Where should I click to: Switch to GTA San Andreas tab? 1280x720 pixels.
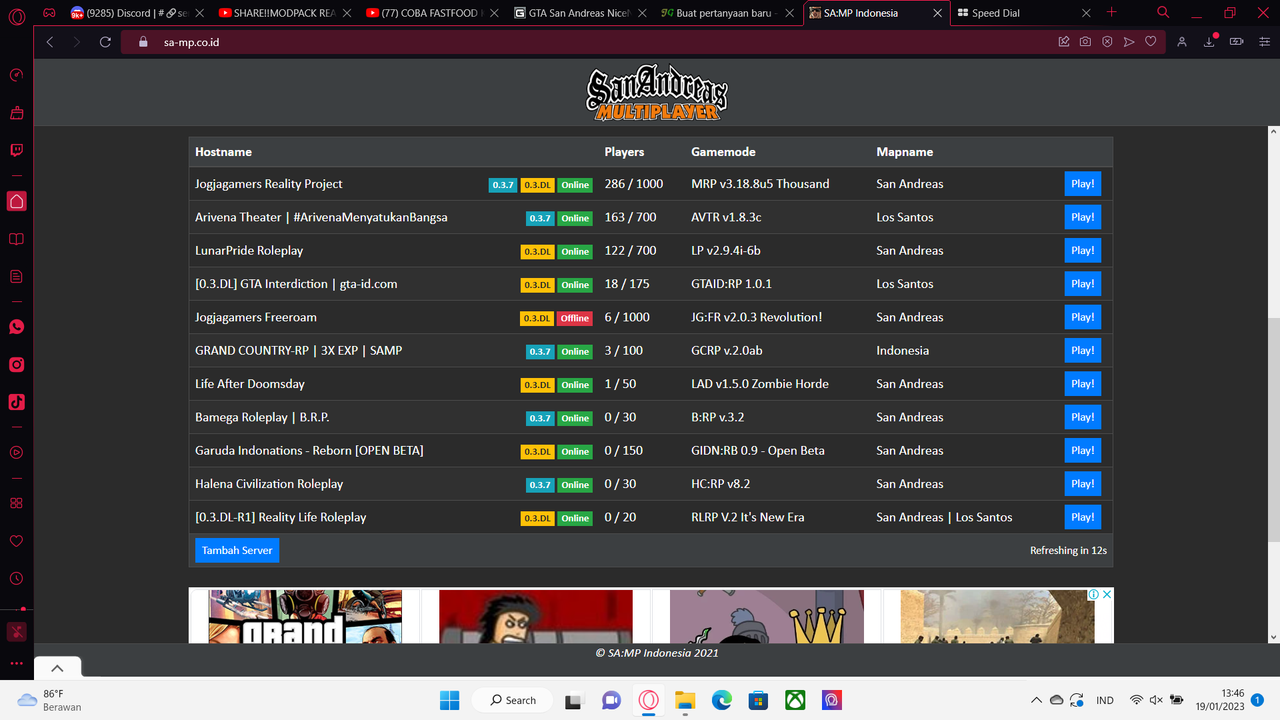(x=579, y=13)
